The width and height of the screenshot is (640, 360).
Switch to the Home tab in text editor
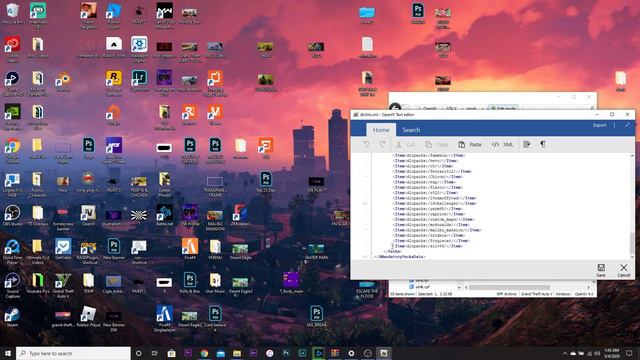click(381, 130)
